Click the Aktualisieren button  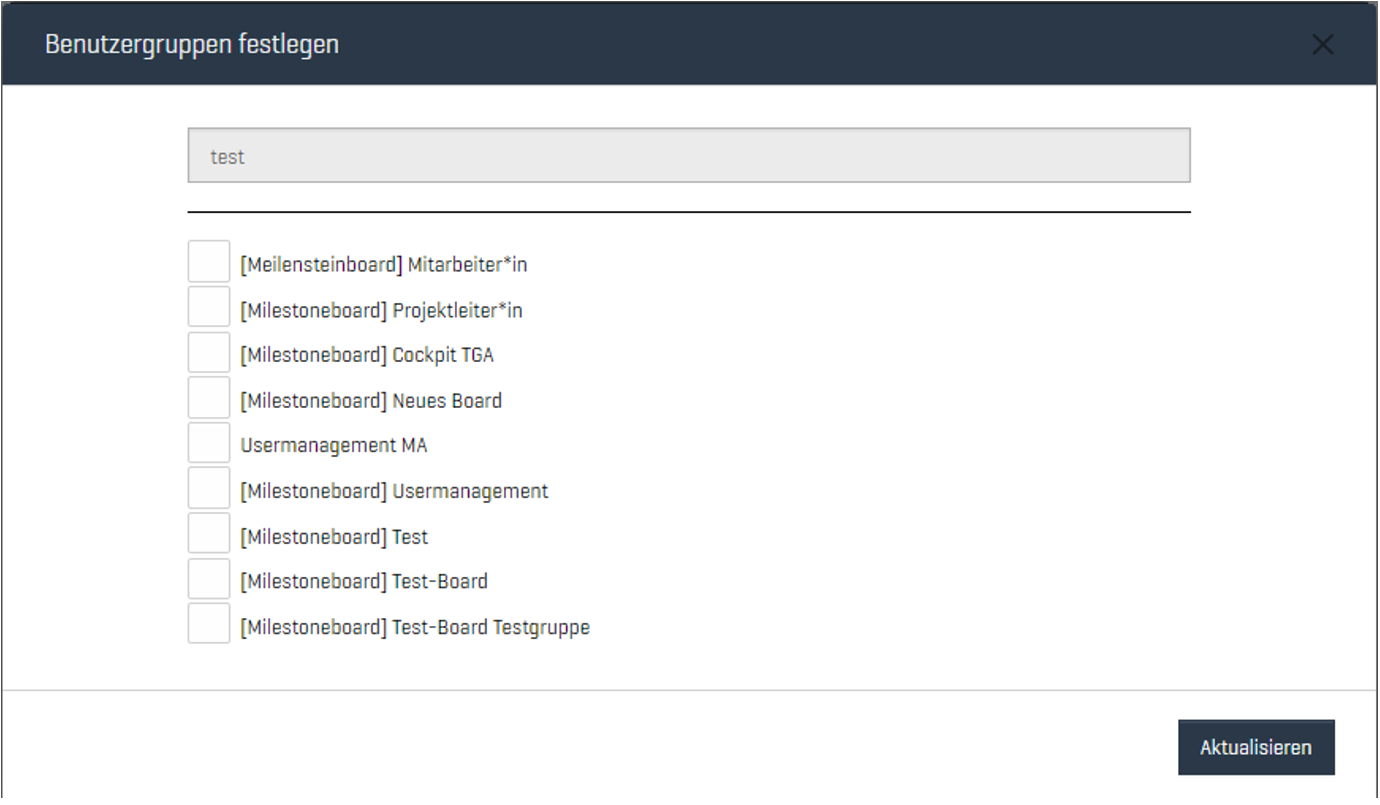[1255, 747]
